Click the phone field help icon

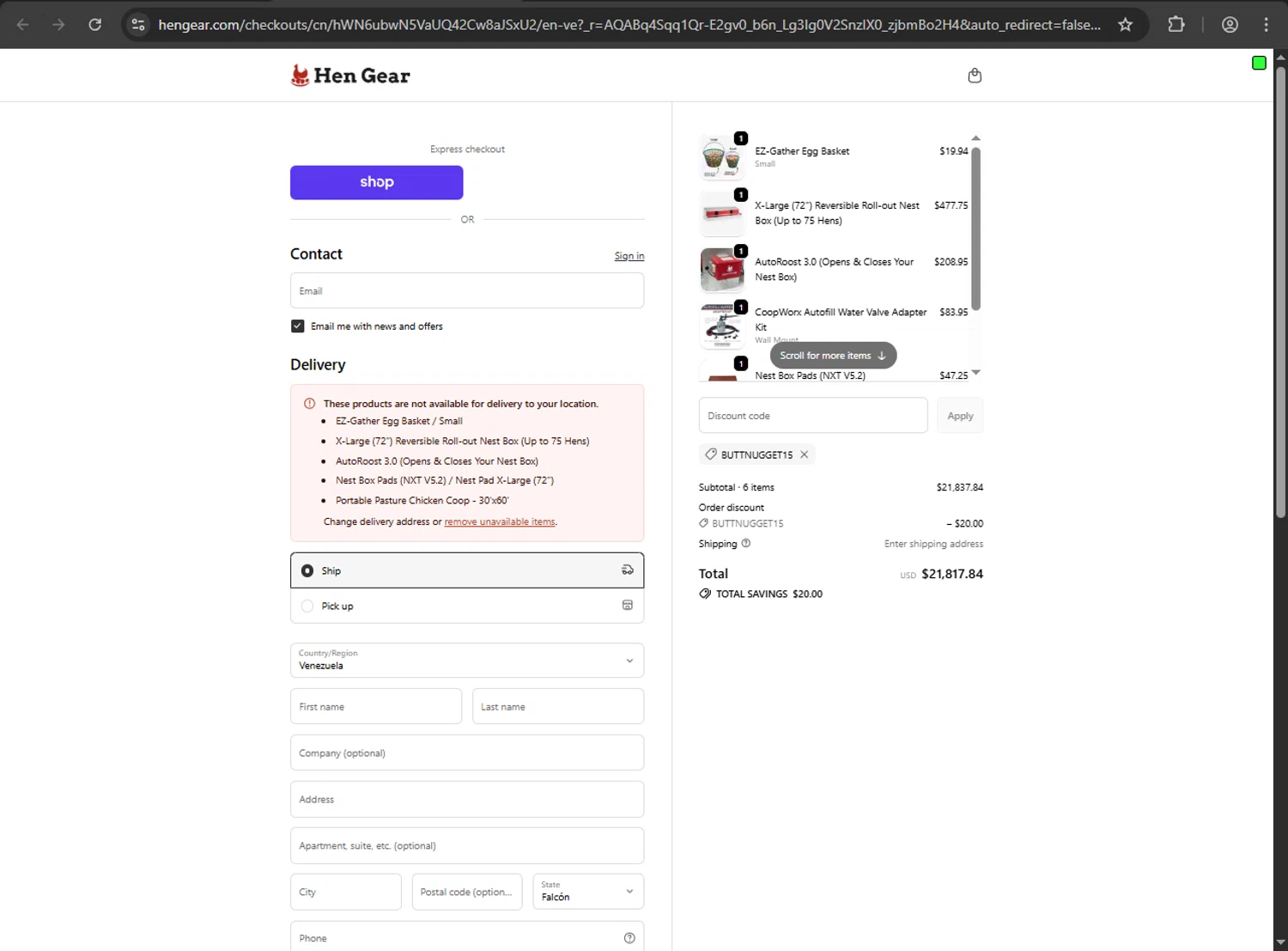coord(629,938)
